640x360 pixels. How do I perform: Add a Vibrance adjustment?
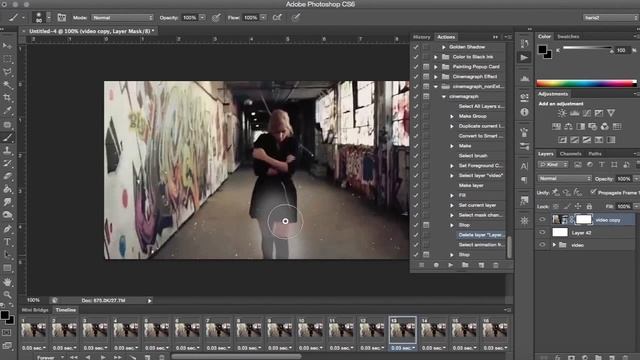coord(611,113)
